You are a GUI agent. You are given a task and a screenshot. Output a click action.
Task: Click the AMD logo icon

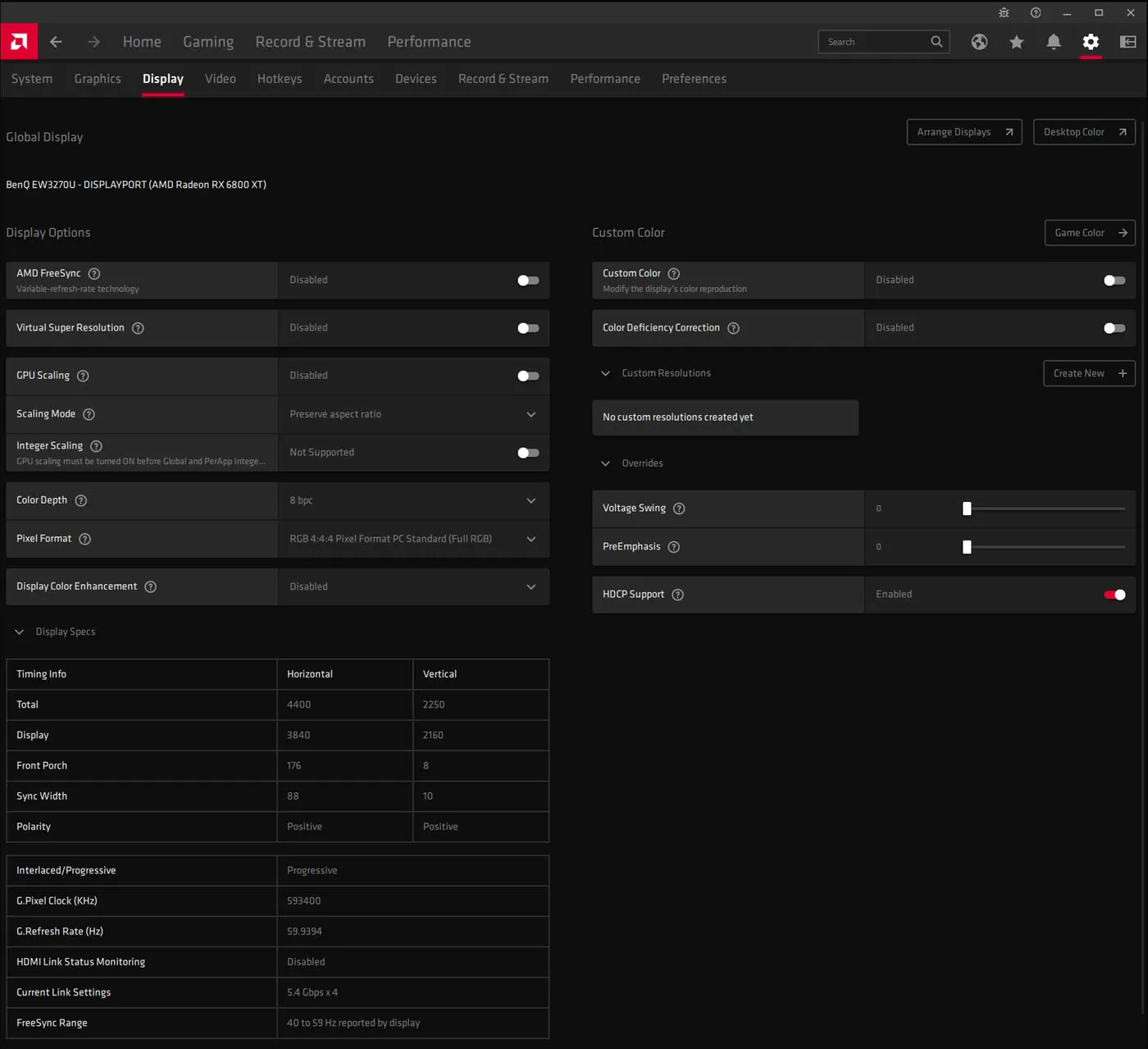(19, 42)
